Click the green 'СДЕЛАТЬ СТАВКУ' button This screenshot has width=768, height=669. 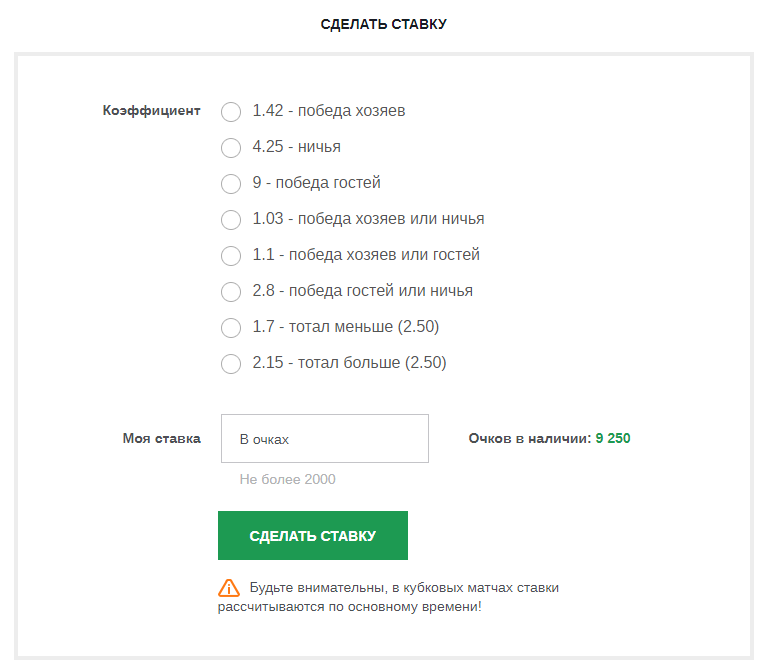312,535
